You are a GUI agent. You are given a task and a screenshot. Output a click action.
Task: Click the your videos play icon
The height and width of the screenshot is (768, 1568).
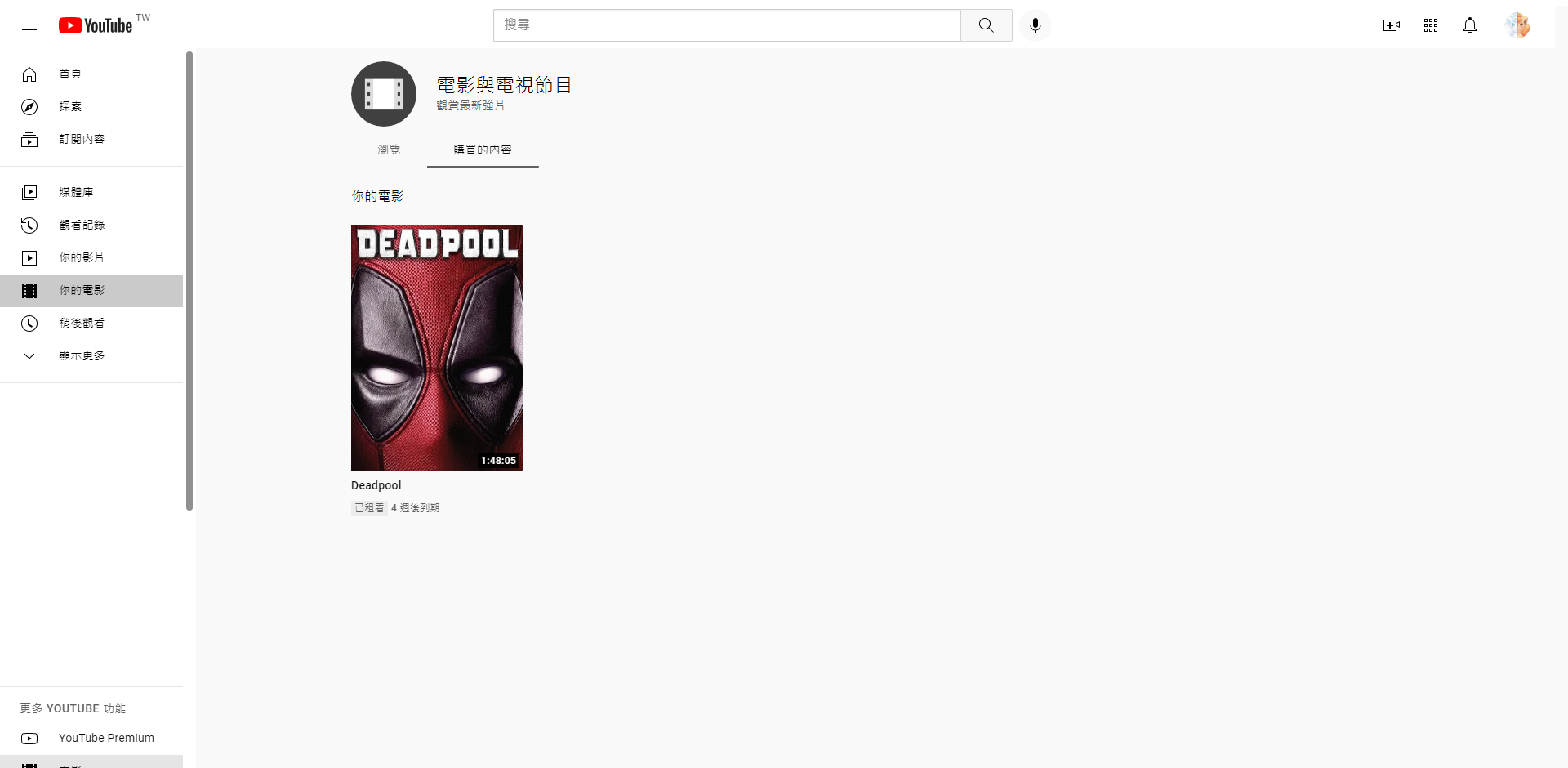pos(29,258)
